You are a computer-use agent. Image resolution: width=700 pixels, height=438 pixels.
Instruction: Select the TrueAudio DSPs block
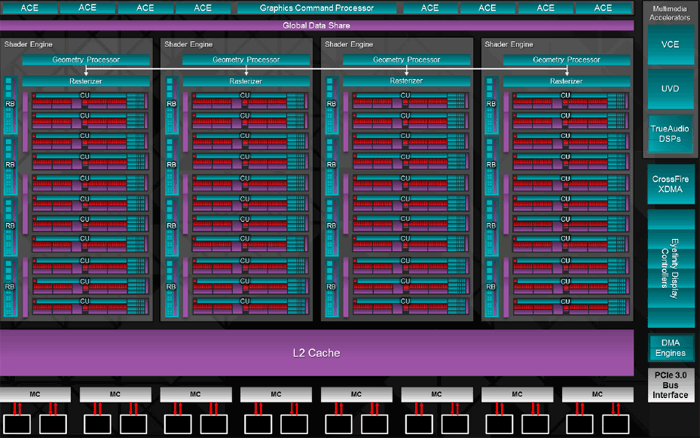pos(670,134)
